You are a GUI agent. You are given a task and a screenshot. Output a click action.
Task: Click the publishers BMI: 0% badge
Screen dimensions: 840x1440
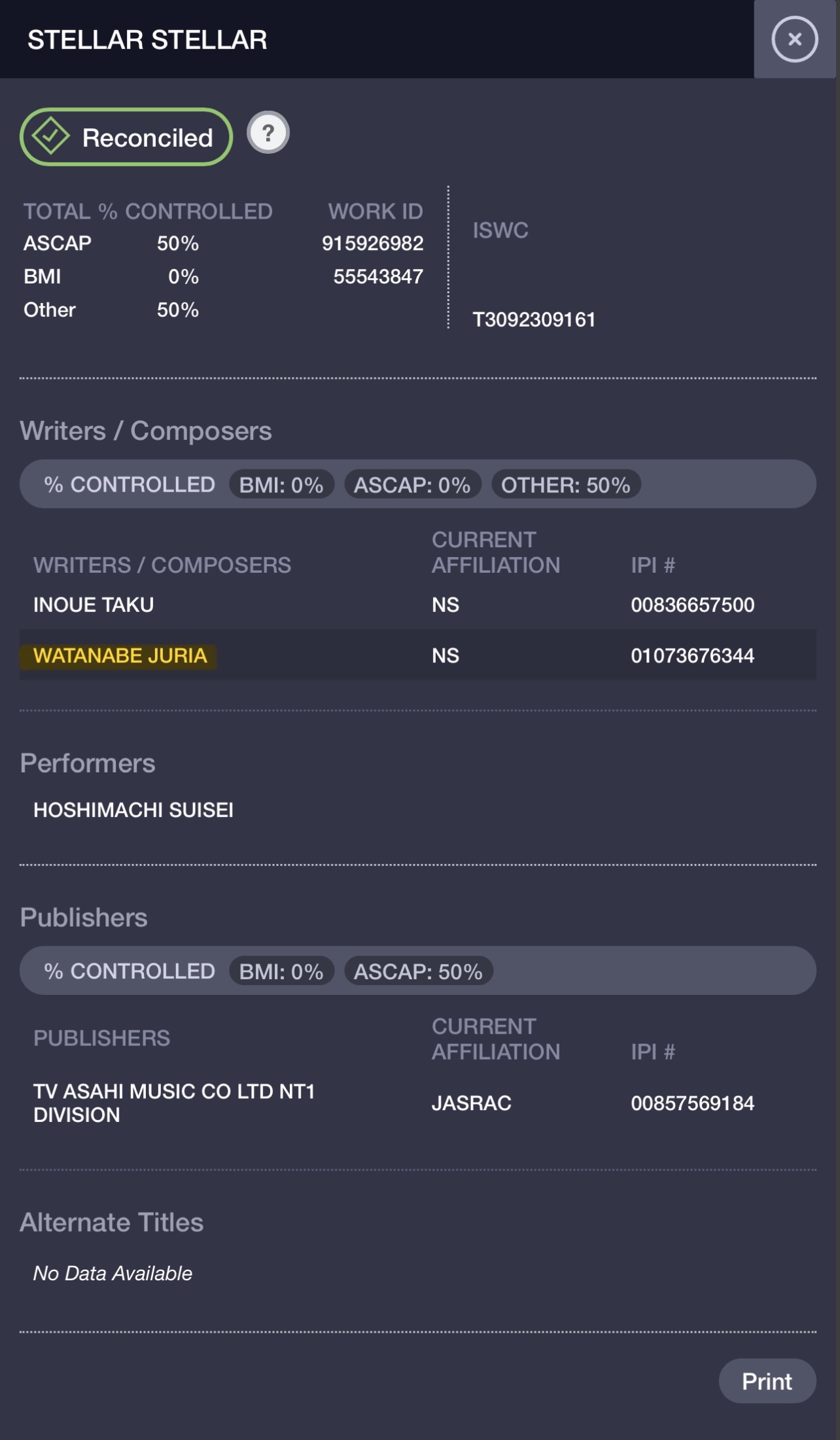(281, 971)
